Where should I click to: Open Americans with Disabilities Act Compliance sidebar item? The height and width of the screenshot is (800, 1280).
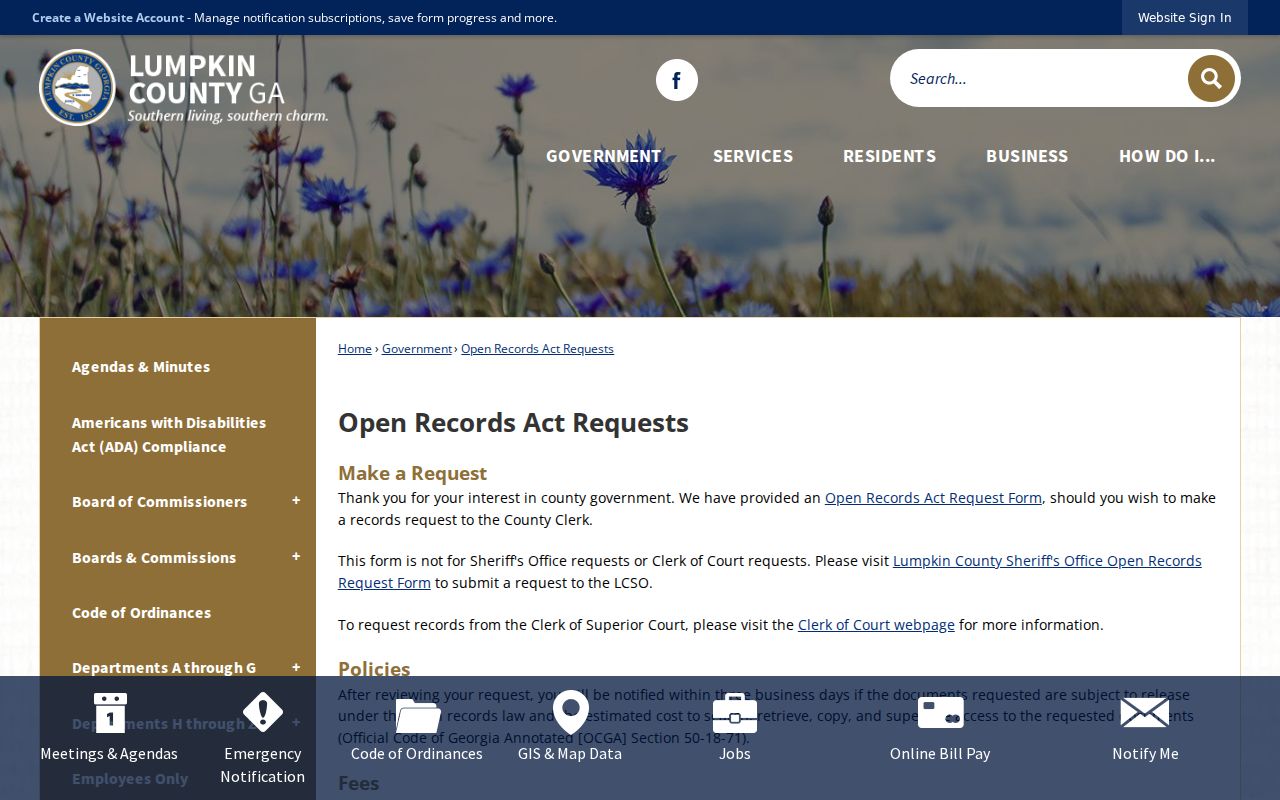tap(169, 435)
